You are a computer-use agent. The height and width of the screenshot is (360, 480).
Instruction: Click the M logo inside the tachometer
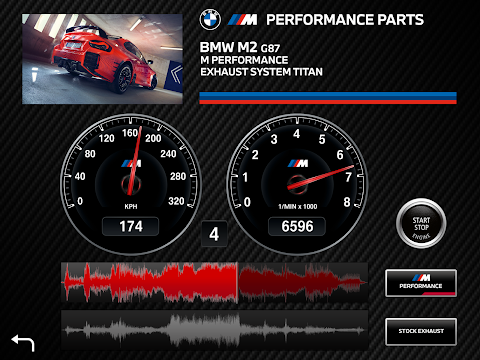pos(298,163)
